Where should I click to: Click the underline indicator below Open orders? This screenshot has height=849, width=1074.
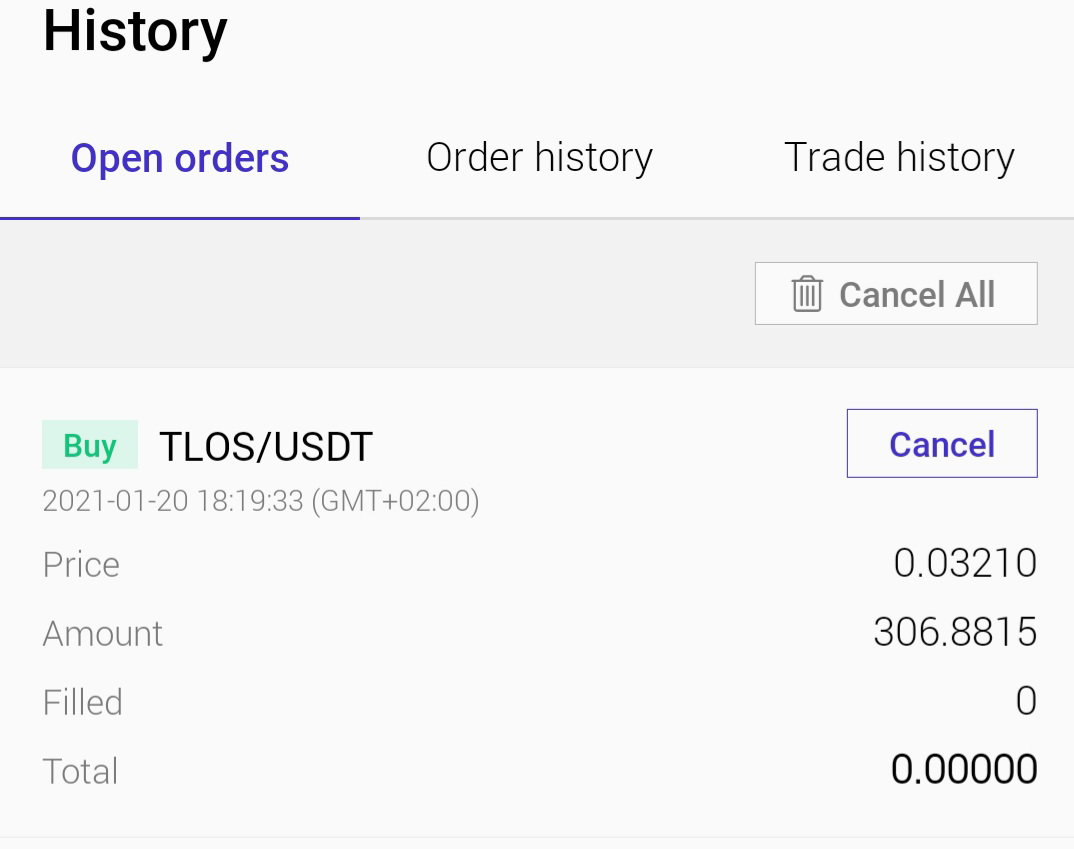(x=179, y=218)
